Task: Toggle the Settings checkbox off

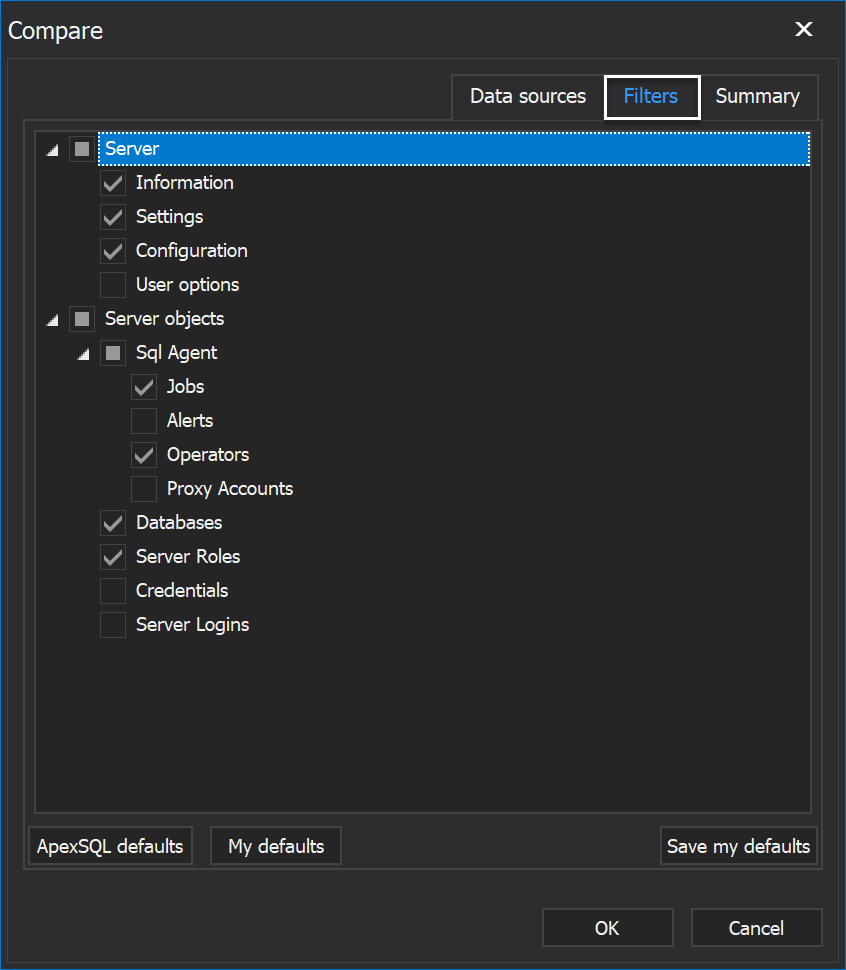Action: 113,217
